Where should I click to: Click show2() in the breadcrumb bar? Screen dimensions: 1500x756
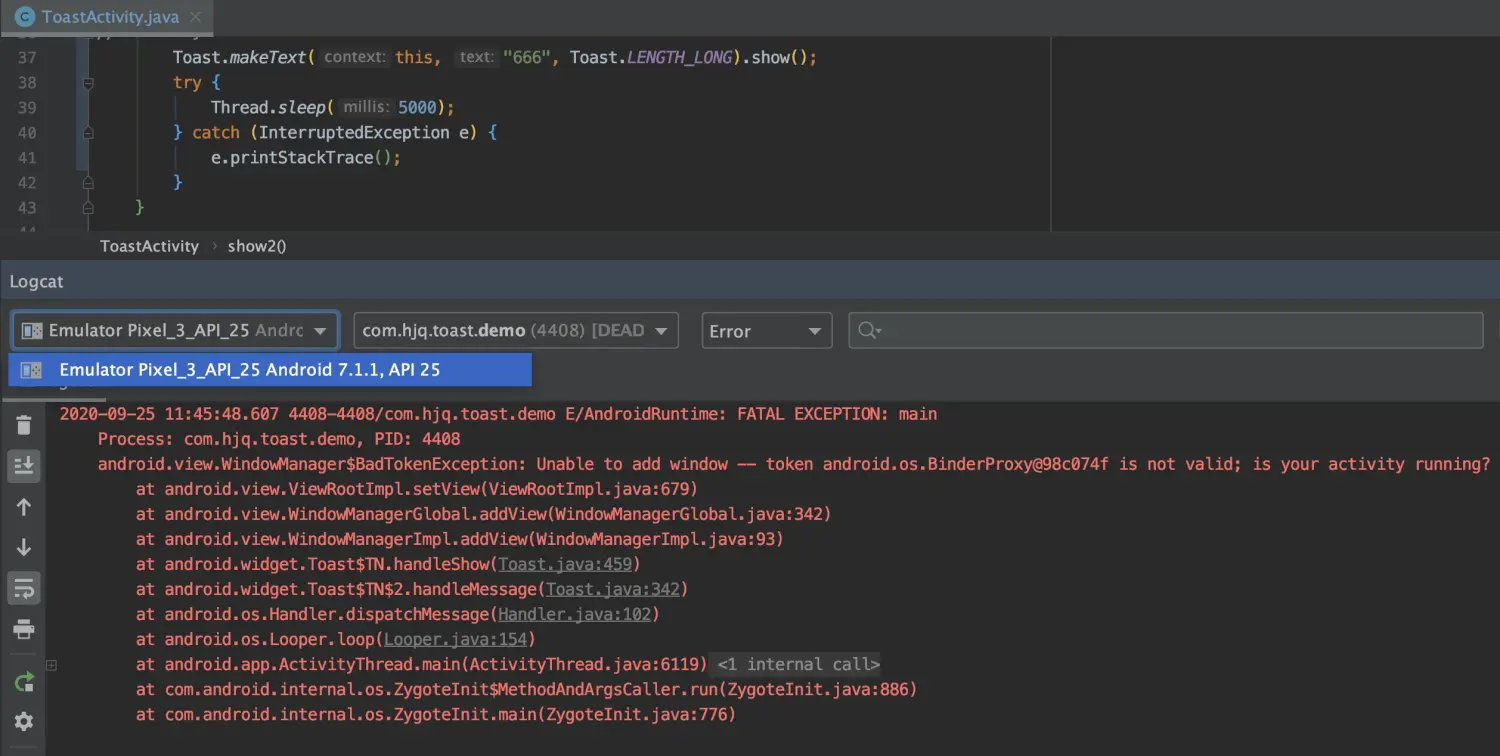click(x=257, y=246)
